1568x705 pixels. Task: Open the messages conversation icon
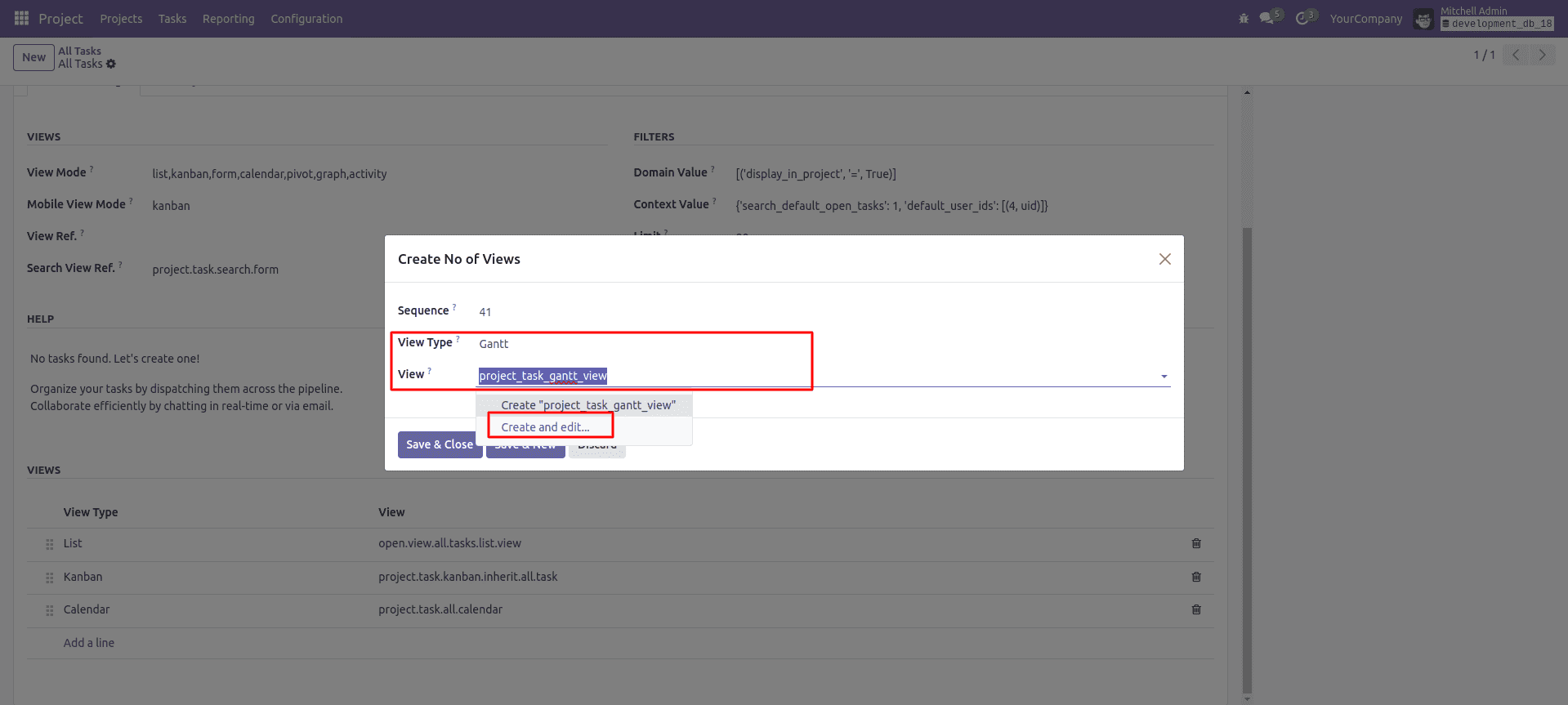1266,18
